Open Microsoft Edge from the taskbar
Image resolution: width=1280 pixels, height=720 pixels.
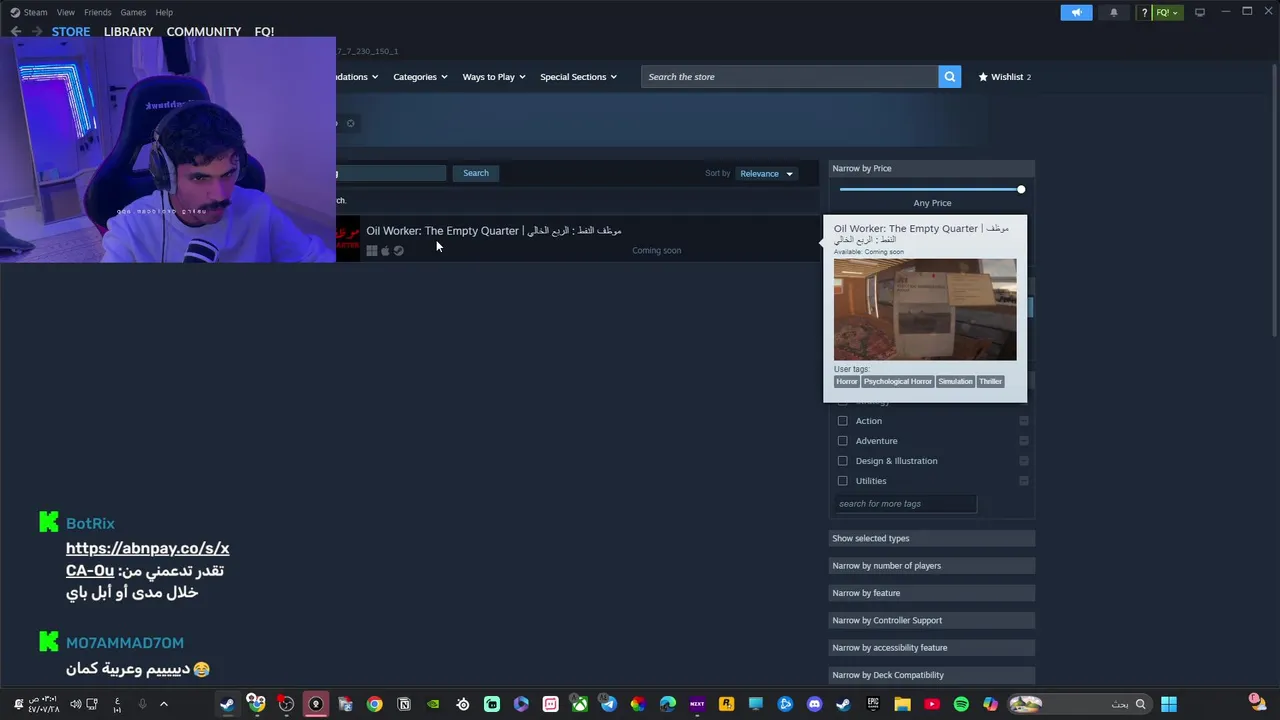(667, 704)
